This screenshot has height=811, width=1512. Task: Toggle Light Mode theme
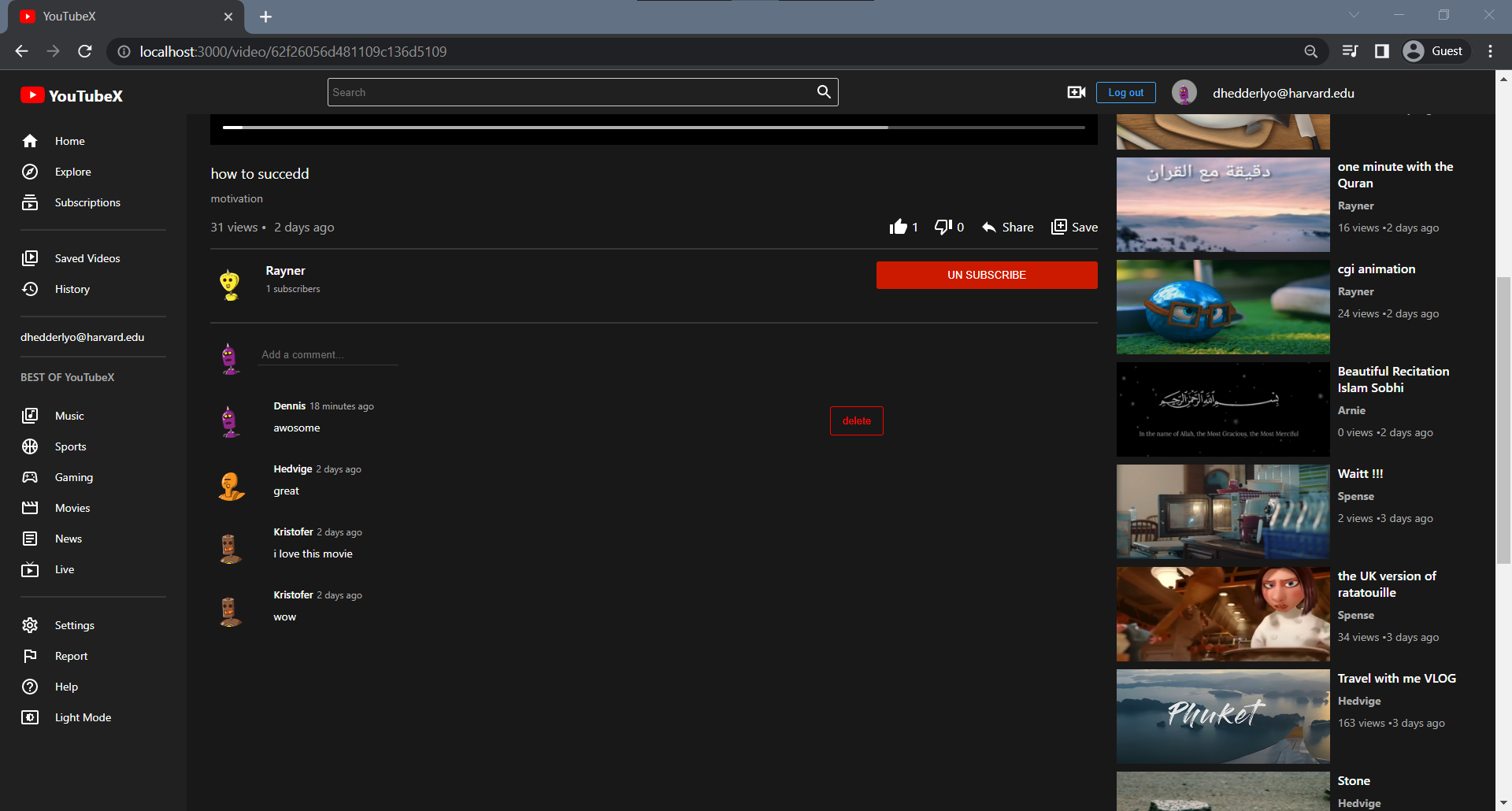[66, 717]
